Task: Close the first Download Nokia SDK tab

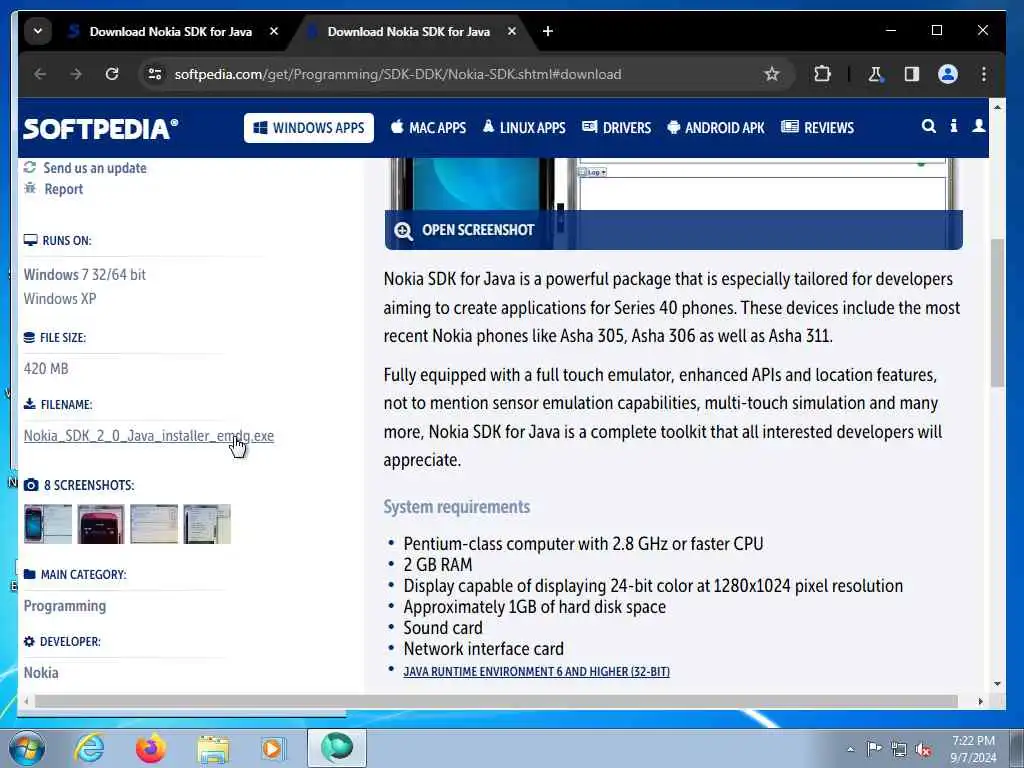Action: [274, 31]
